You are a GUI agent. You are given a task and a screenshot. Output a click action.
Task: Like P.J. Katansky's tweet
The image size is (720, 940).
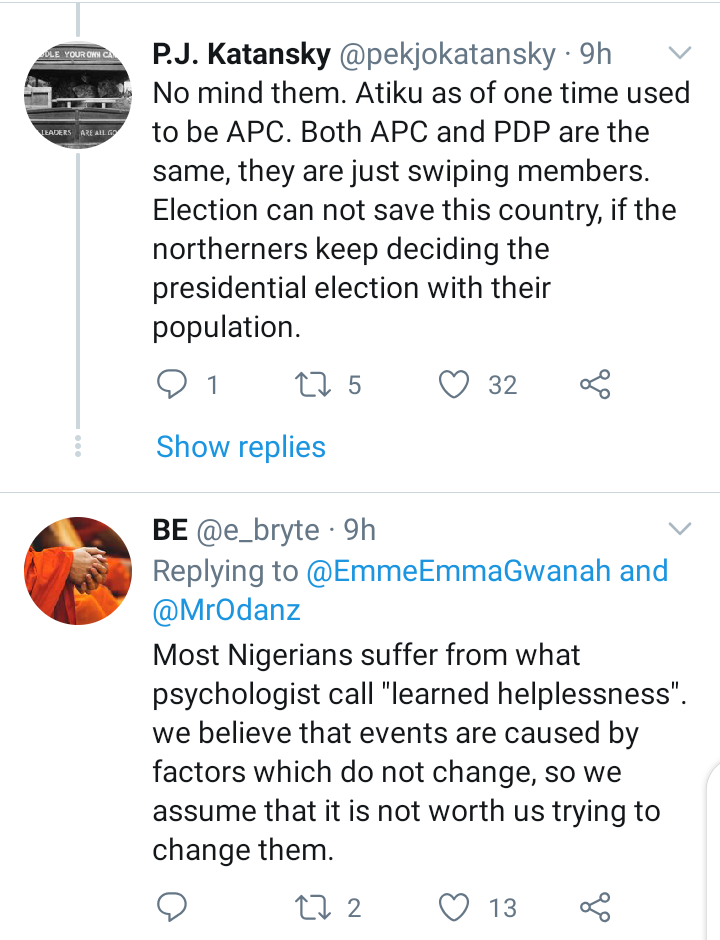click(x=454, y=384)
